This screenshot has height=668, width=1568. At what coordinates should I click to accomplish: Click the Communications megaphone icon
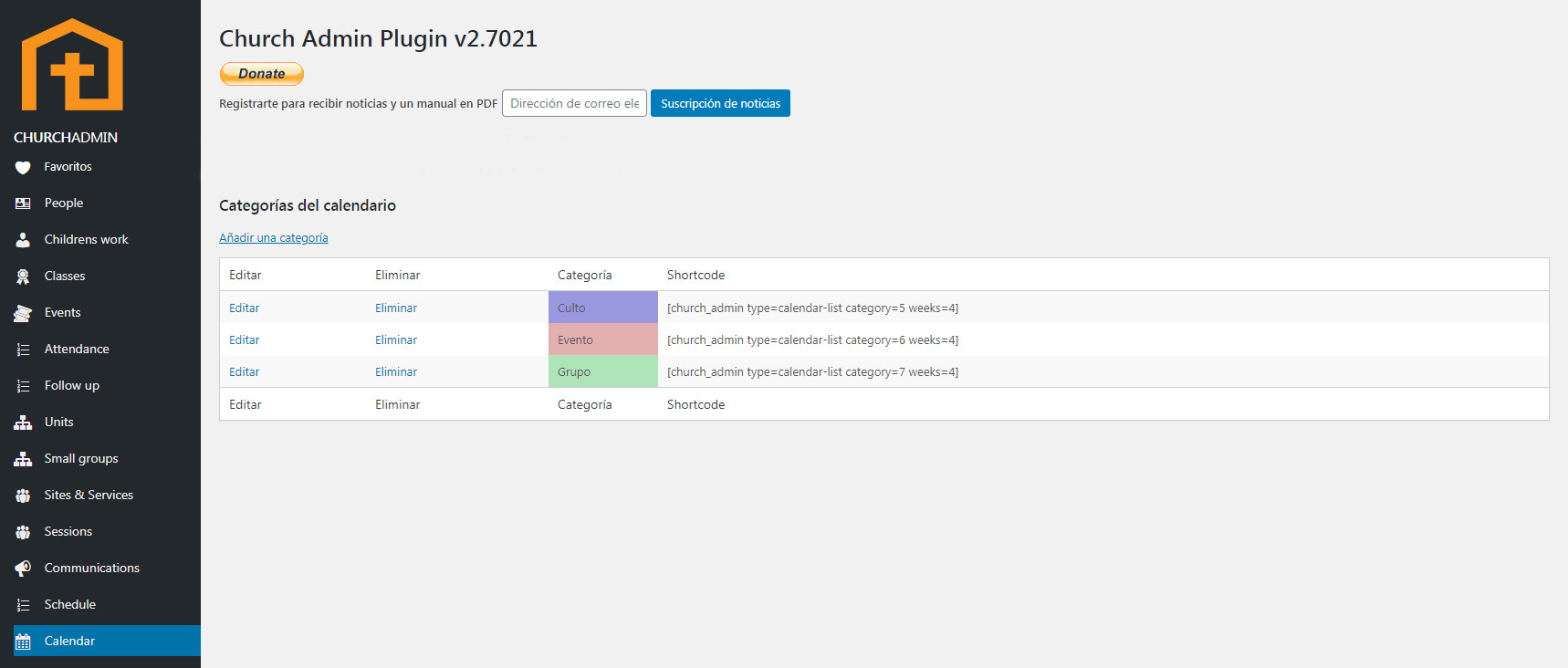[23, 569]
